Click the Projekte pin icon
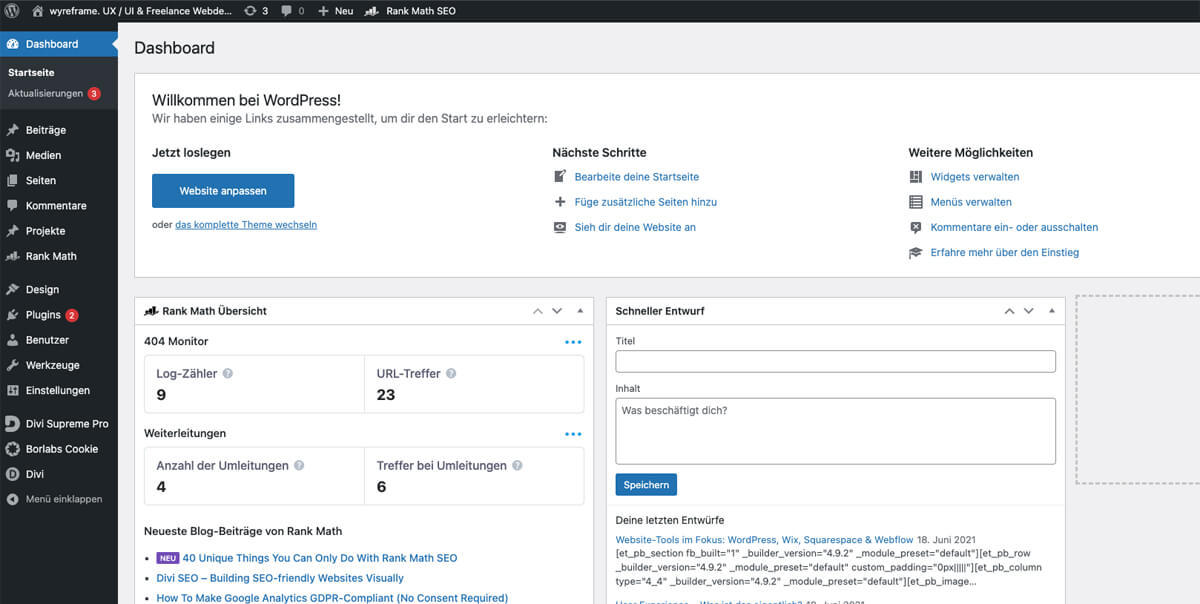This screenshot has height=604, width=1200. click(12, 231)
